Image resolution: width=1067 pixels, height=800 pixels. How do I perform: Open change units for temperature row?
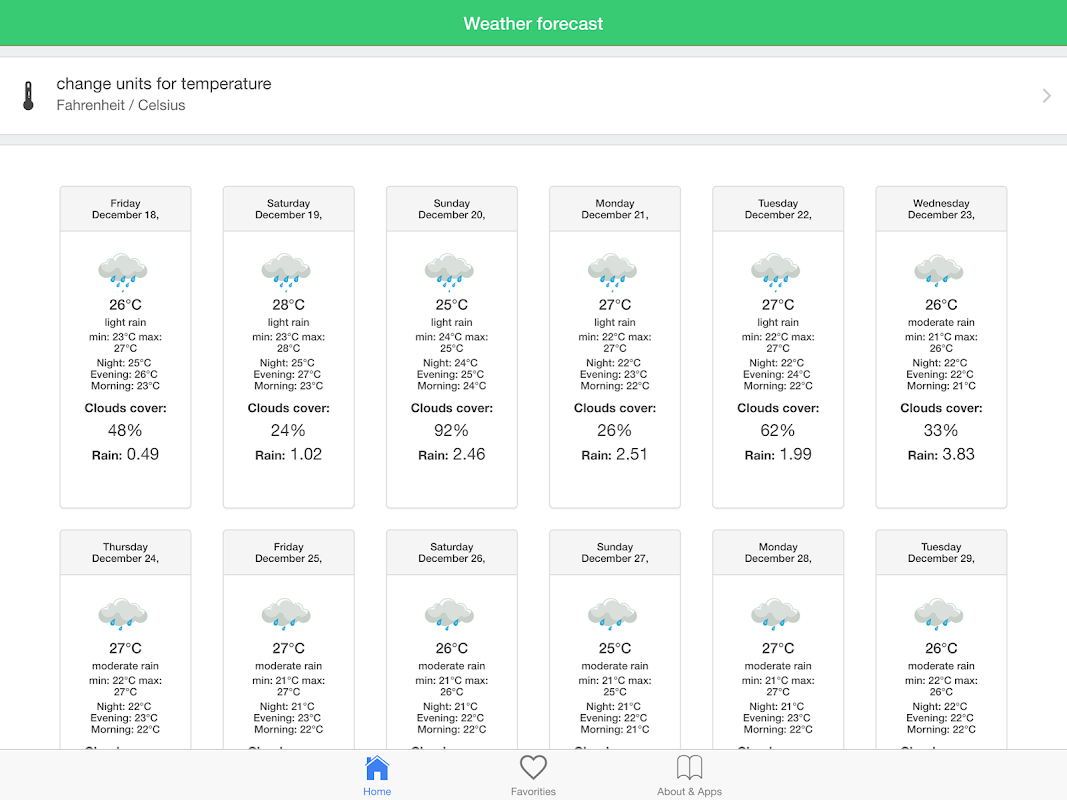point(534,96)
